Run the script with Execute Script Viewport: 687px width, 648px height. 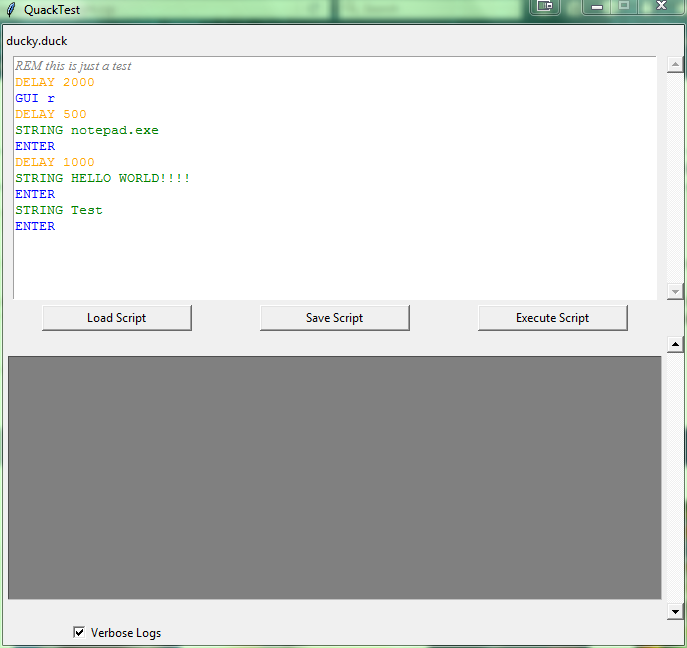point(552,318)
